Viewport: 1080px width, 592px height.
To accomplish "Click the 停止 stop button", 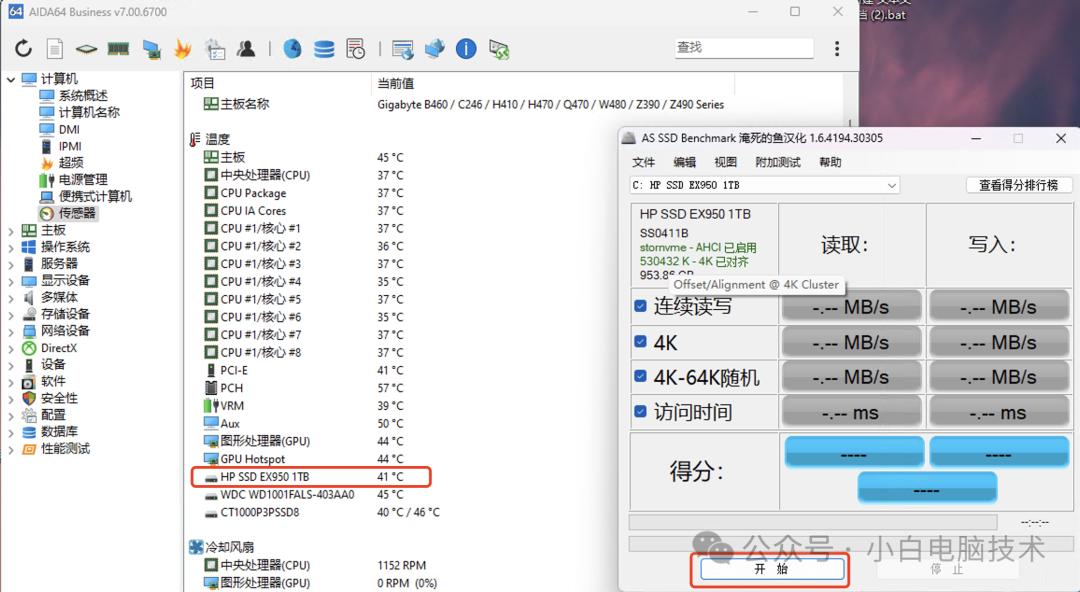I will [x=947, y=569].
